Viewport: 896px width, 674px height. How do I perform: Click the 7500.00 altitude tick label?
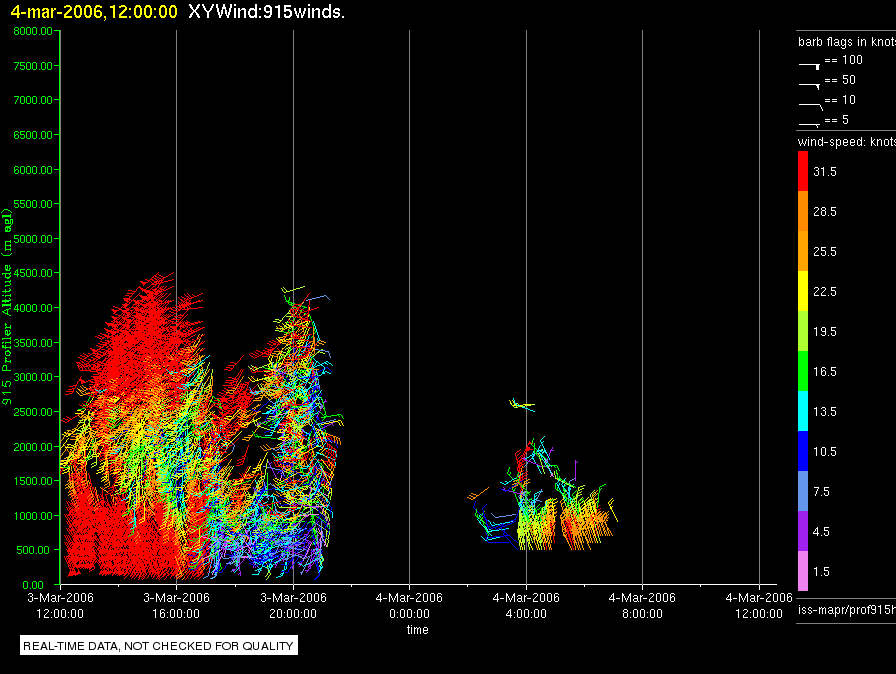click(x=33, y=66)
